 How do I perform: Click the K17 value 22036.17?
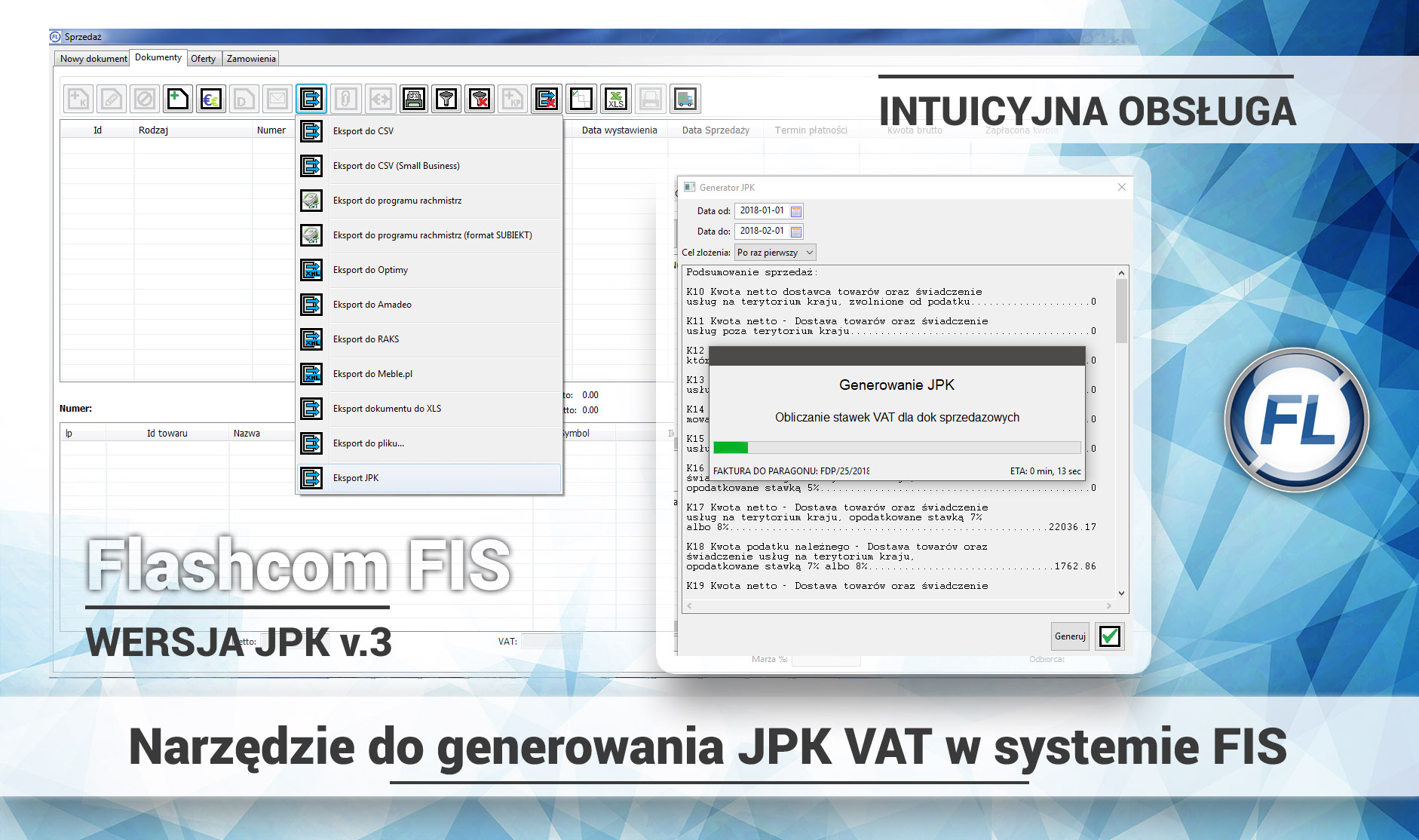(x=1072, y=527)
